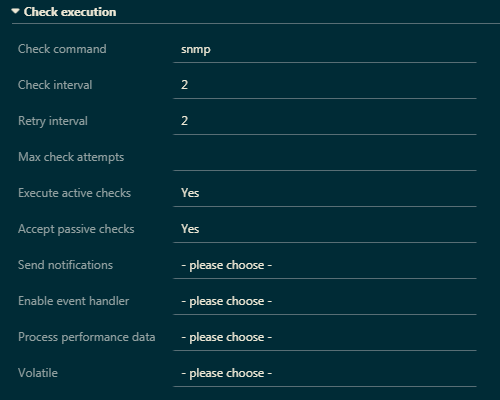The width and height of the screenshot is (500, 400).
Task: Click the Check execution section title
Action: [x=70, y=12]
